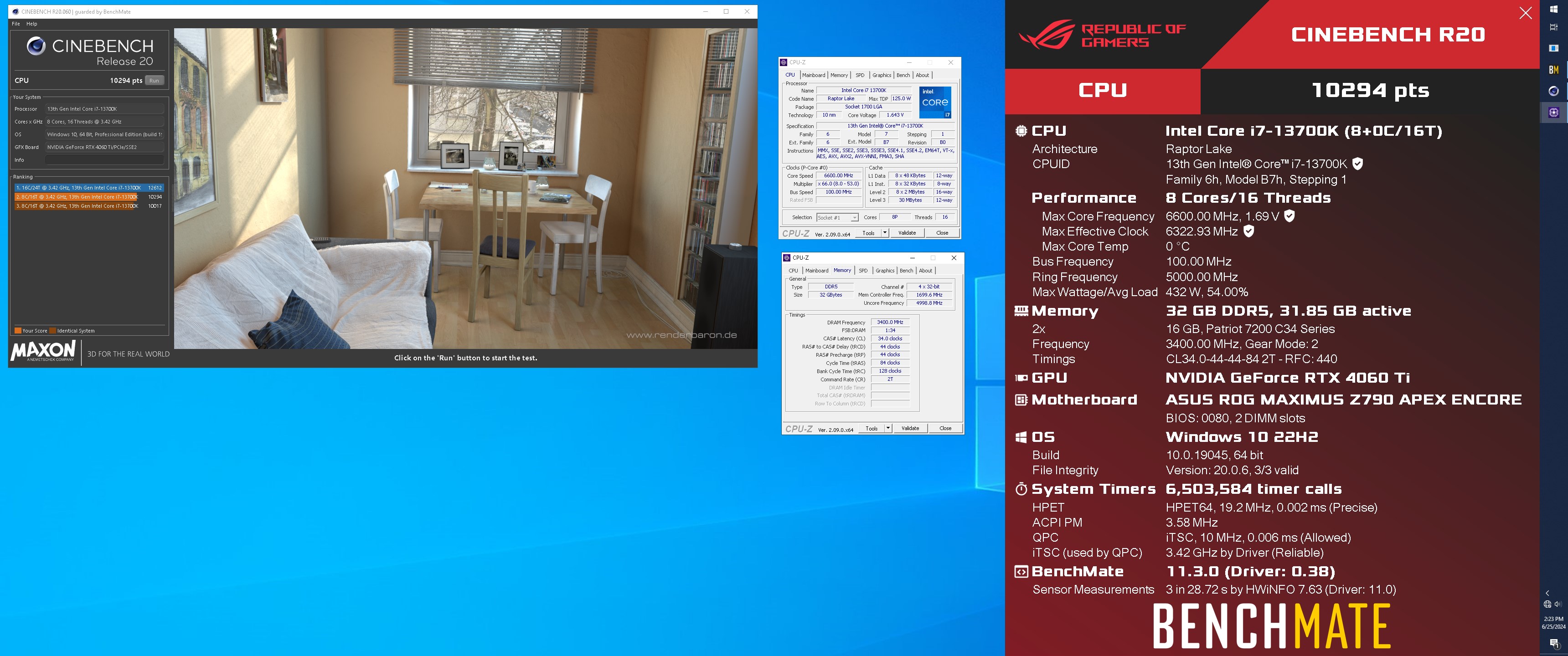Open SPD tab in lower CPU-Z window
The width and height of the screenshot is (1568, 656).
click(x=863, y=271)
